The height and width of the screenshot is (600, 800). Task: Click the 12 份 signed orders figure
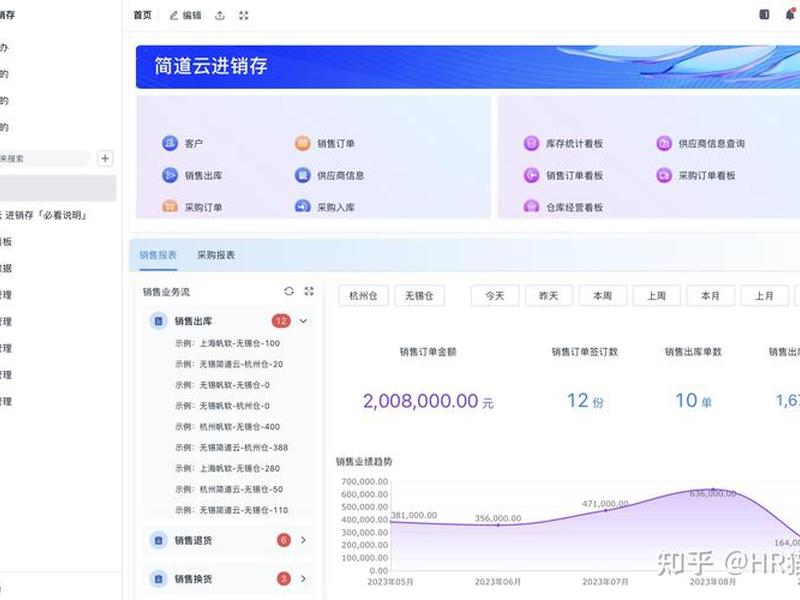585,401
